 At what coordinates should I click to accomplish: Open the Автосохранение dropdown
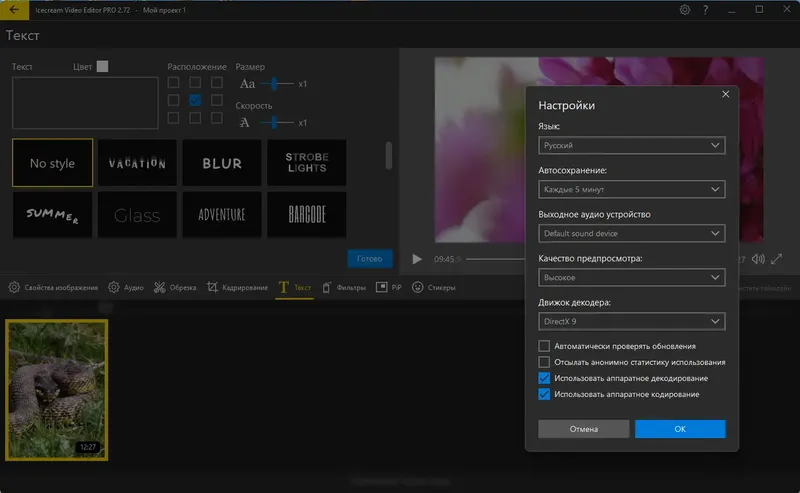[631, 189]
